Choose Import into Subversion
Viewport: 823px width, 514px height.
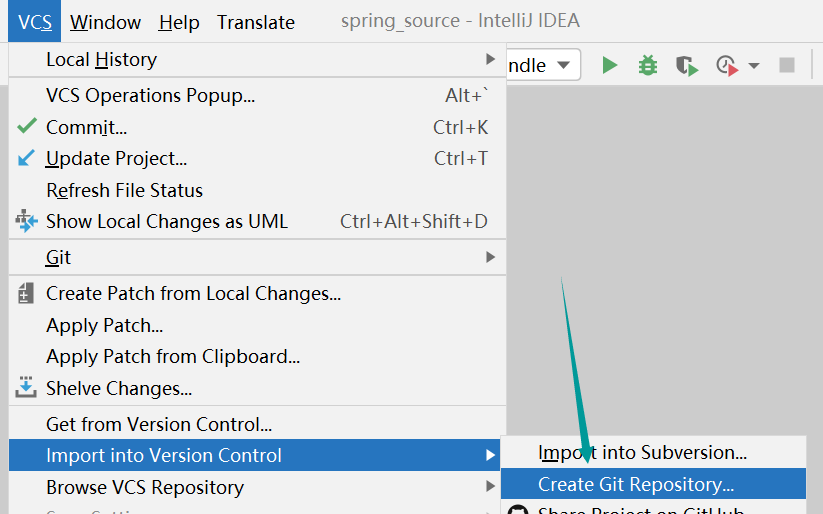pyautogui.click(x=653, y=453)
